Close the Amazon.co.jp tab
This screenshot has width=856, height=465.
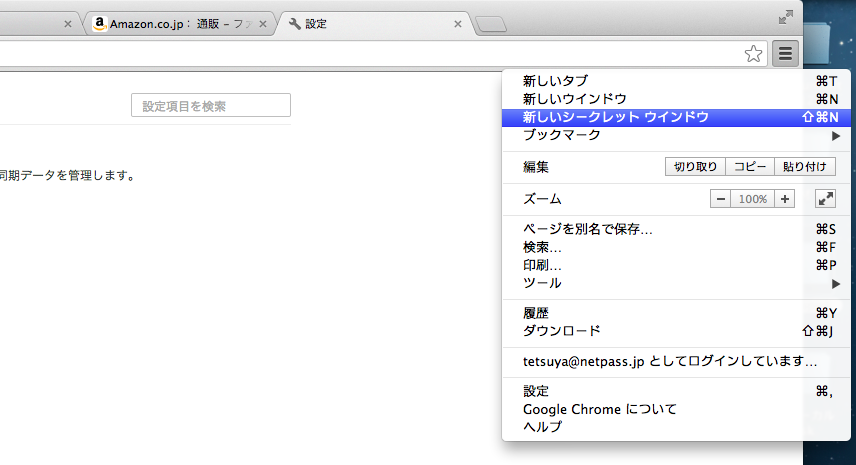[263, 24]
